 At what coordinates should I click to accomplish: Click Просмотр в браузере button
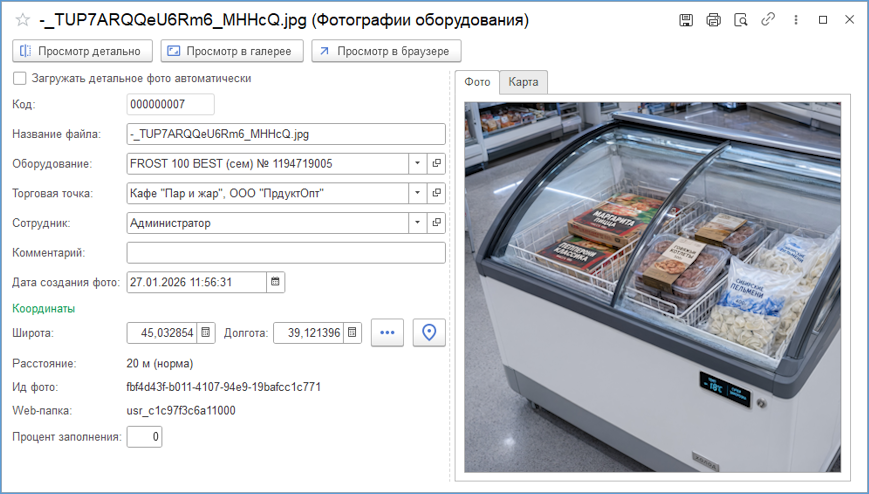[x=386, y=51]
